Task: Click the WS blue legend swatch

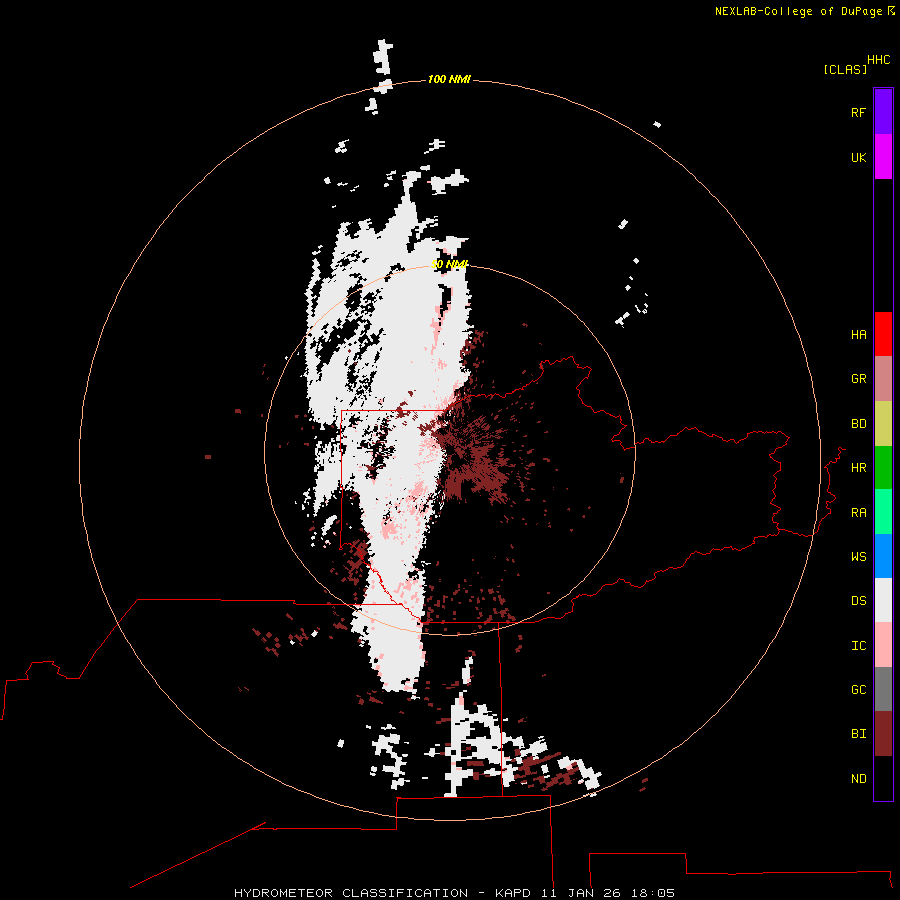Action: pos(883,556)
